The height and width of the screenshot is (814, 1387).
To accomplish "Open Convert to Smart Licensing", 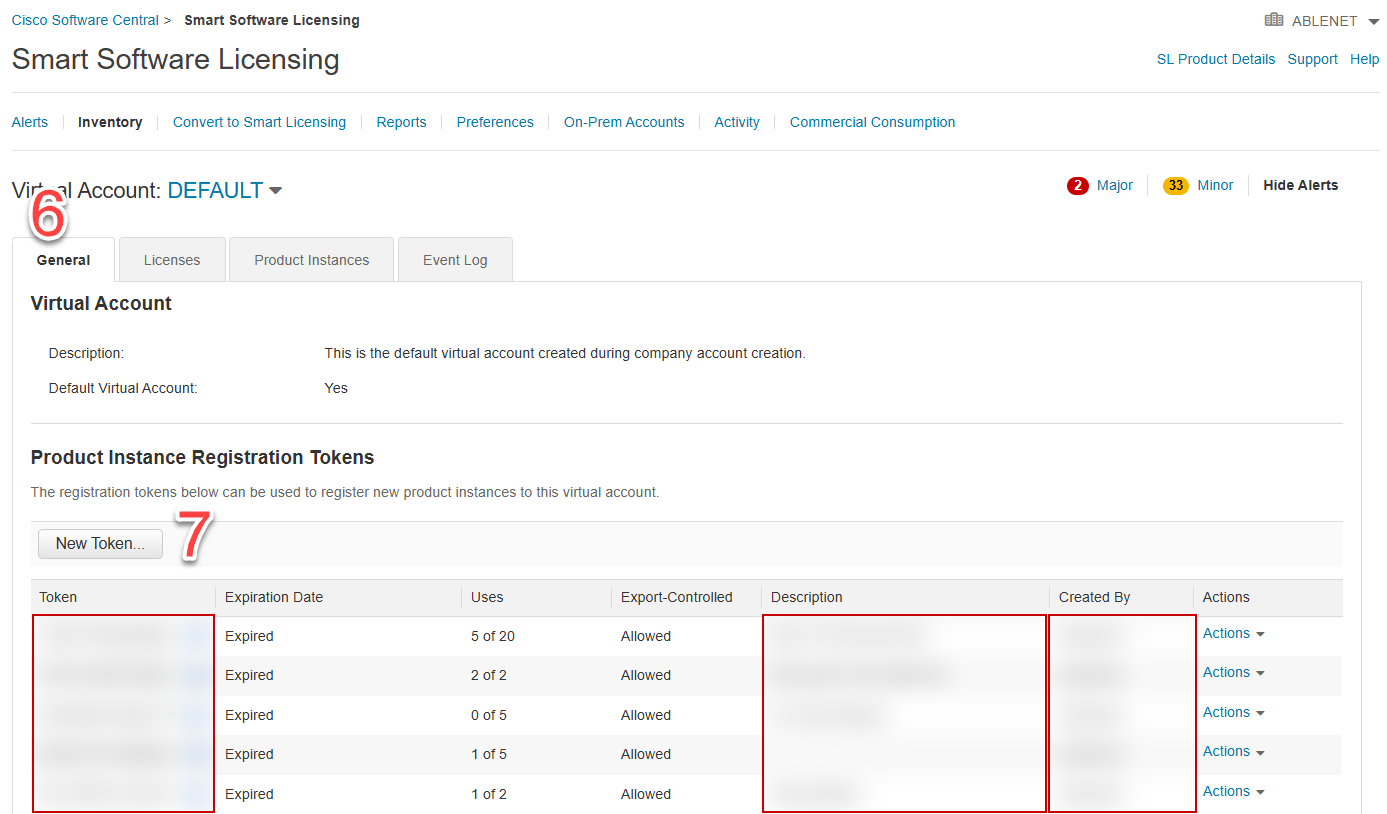I will point(259,122).
